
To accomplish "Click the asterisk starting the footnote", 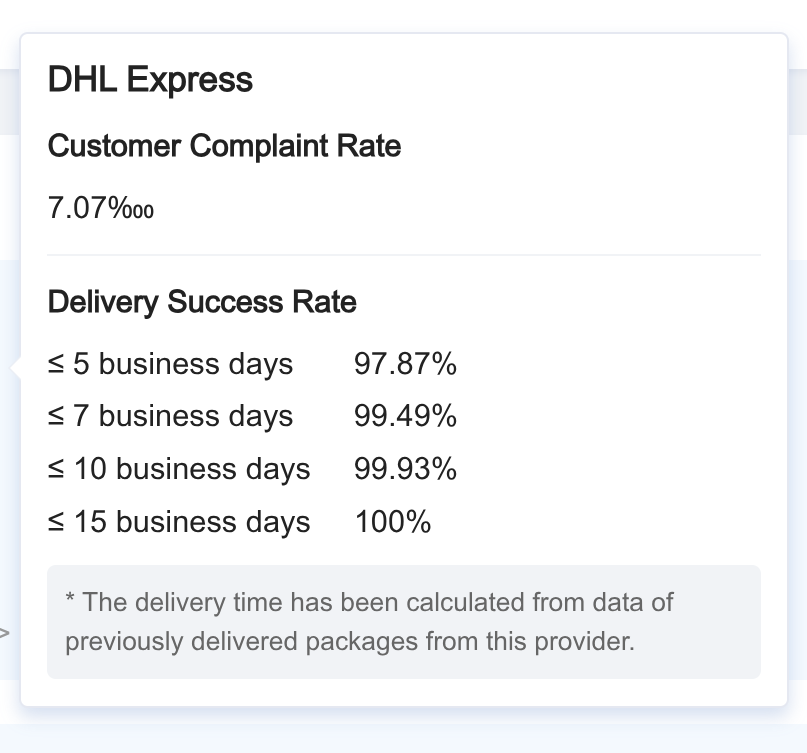I will click(x=70, y=598).
